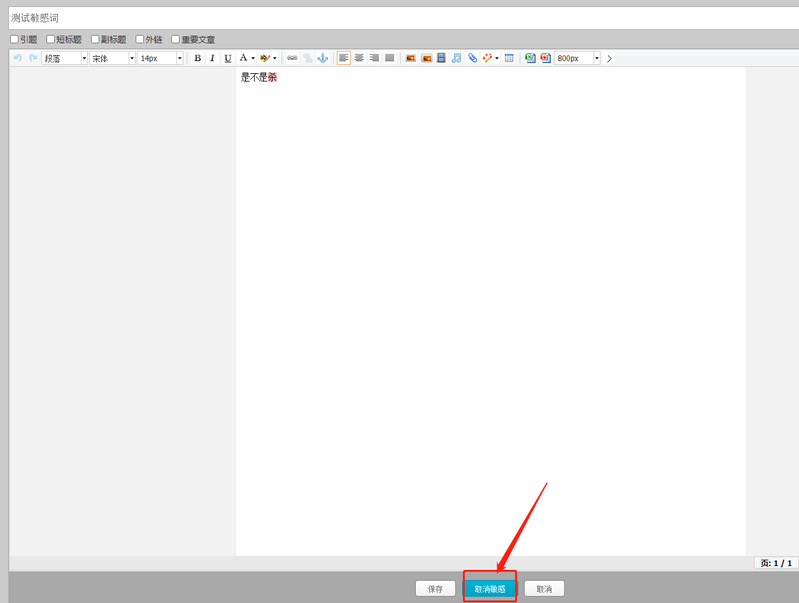Image resolution: width=799 pixels, height=603 pixels.
Task: Insert a table into the editor
Action: 509,59
